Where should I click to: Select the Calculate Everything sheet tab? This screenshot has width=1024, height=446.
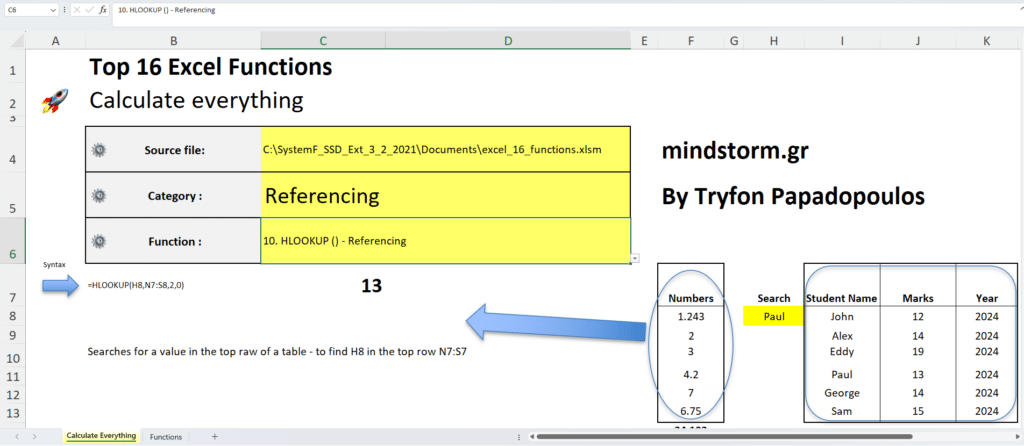(101, 437)
